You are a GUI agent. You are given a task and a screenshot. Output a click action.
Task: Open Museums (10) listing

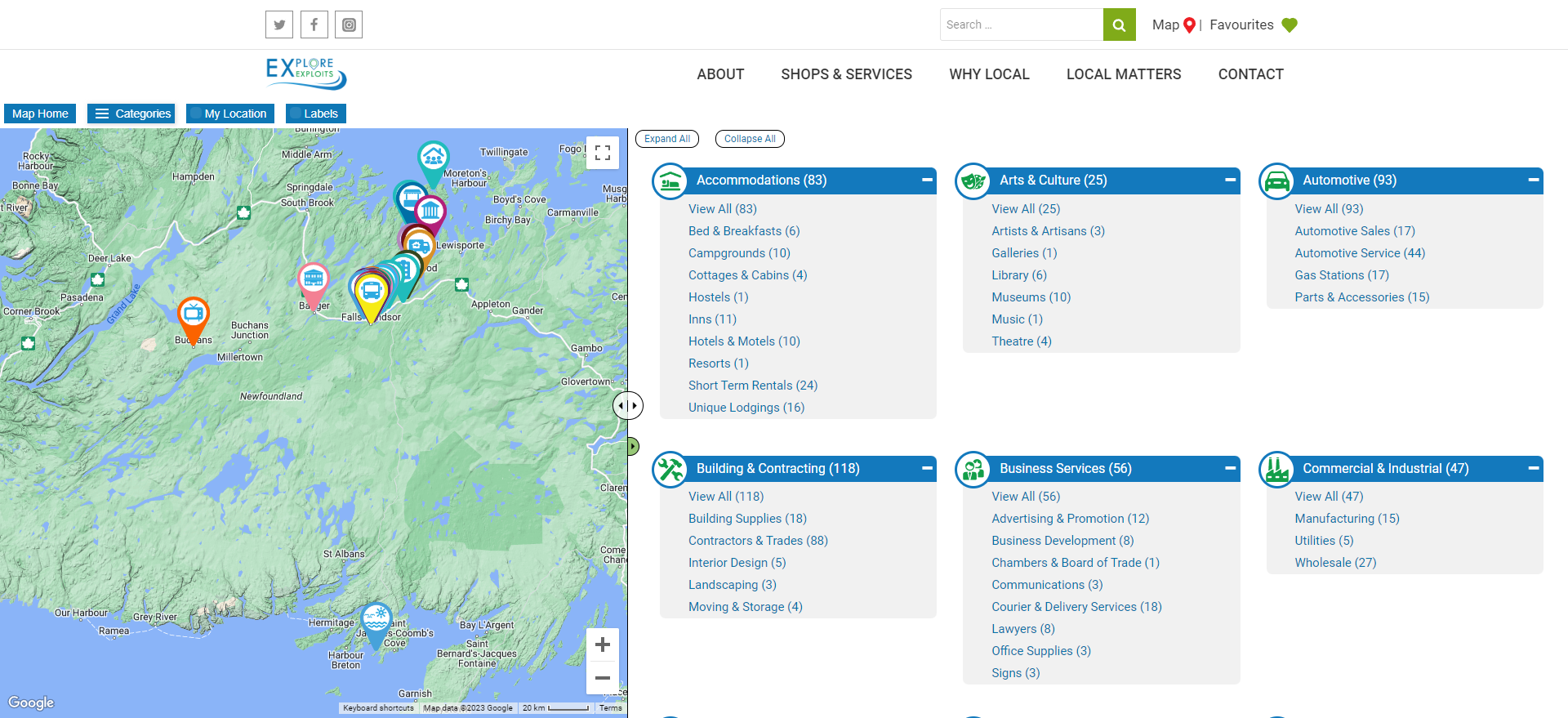1031,297
